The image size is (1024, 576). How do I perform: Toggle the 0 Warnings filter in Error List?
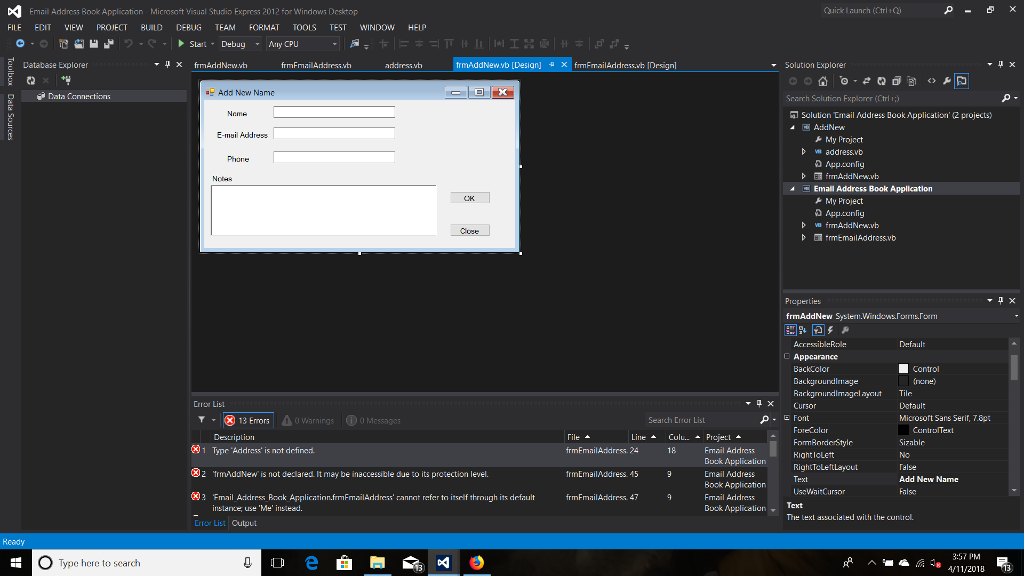click(308, 419)
